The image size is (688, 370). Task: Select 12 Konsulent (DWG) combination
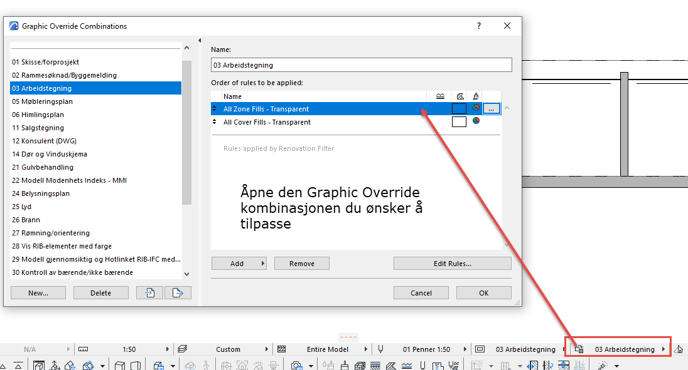point(96,141)
